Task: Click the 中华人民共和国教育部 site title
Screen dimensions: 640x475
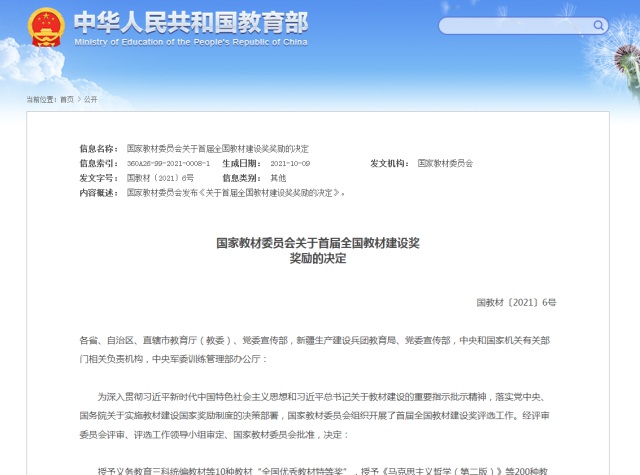Action: pyautogui.click(x=191, y=22)
